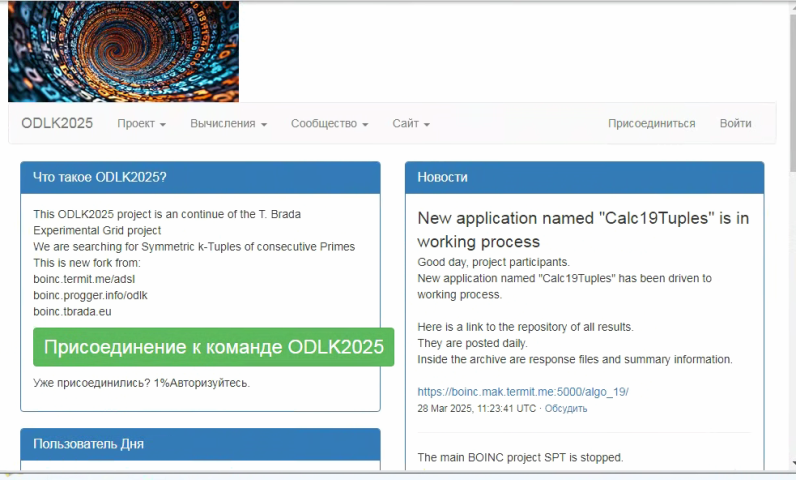The image size is (796, 480).
Task: Click green Присоединение к команде ODLK2025 button
Action: coord(214,347)
